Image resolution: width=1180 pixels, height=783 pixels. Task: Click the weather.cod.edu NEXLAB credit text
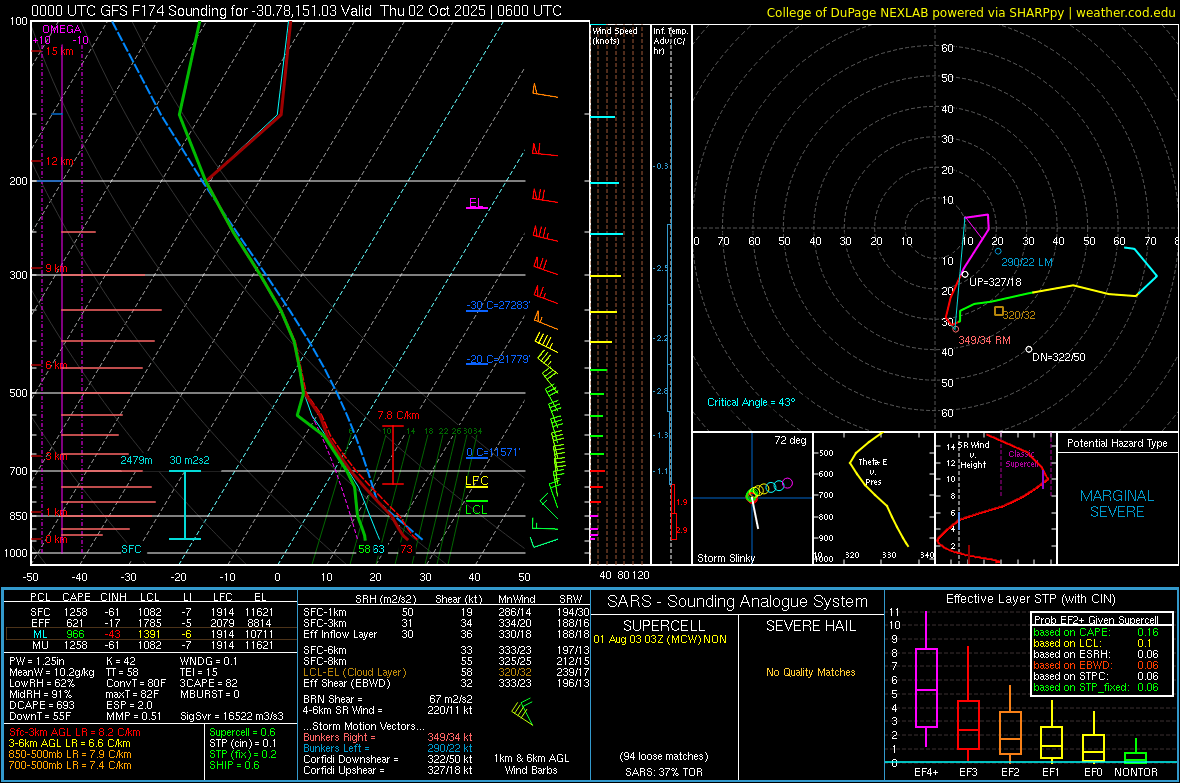point(970,13)
